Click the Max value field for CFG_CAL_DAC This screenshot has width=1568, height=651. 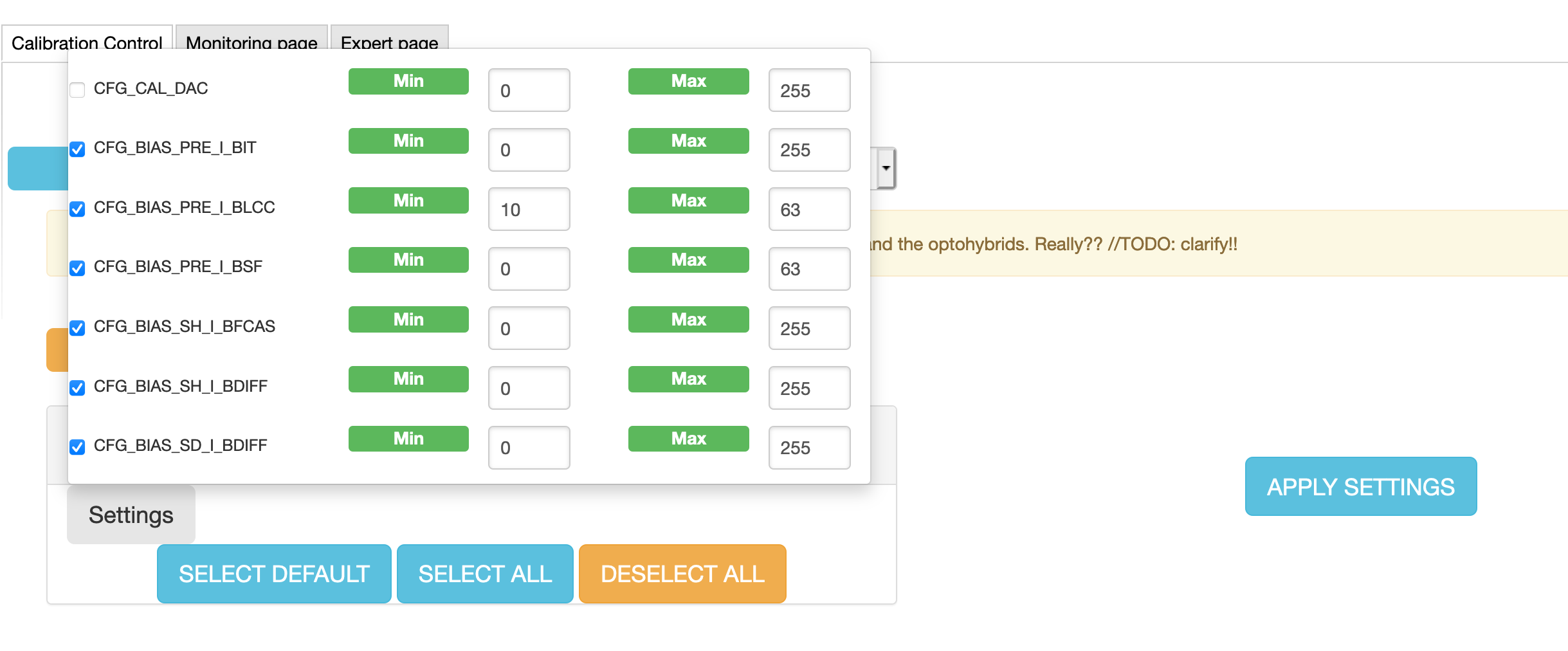(810, 90)
